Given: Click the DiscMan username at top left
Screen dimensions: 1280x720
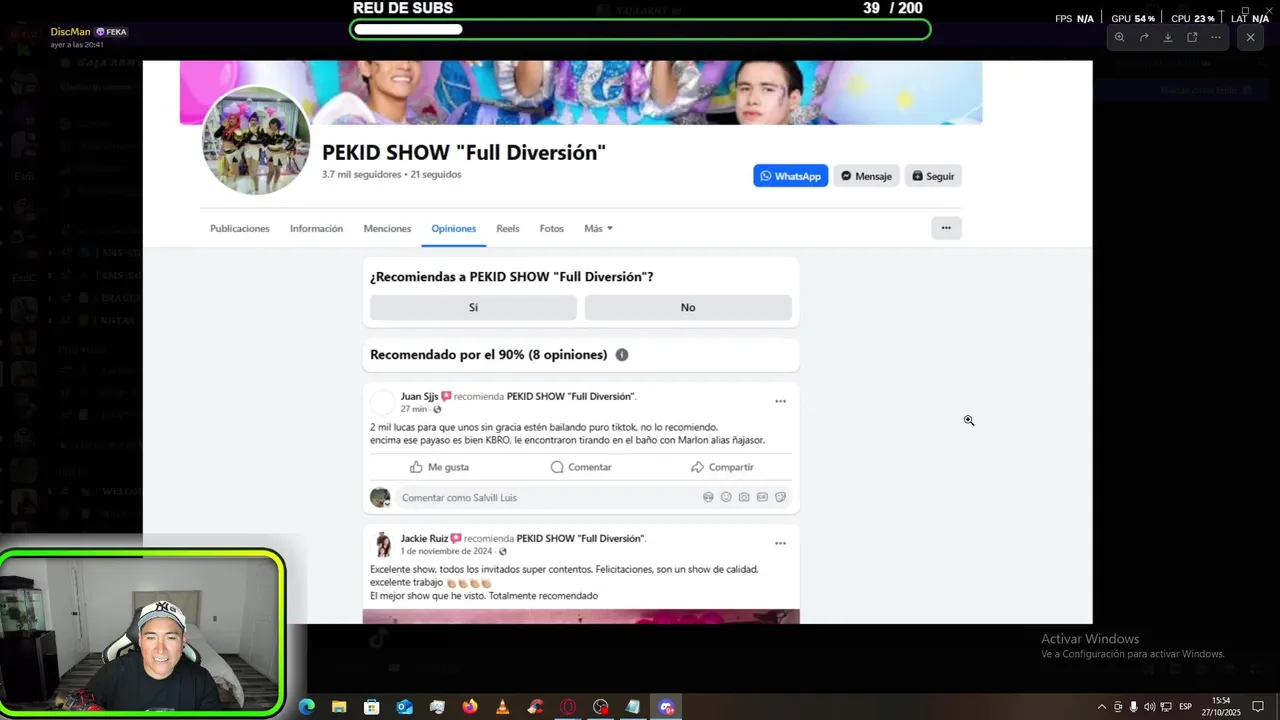Looking at the screenshot, I should [70, 32].
